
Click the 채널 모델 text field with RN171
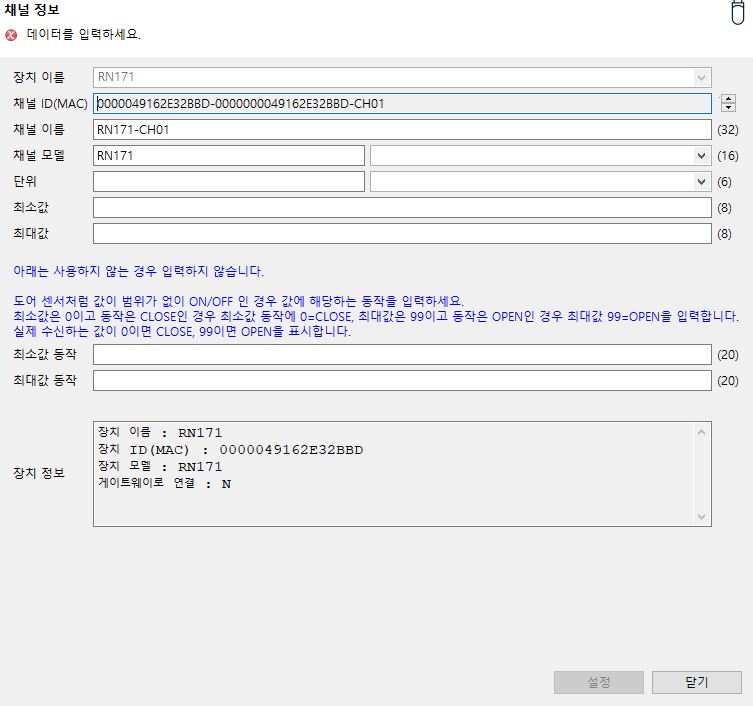(229, 156)
